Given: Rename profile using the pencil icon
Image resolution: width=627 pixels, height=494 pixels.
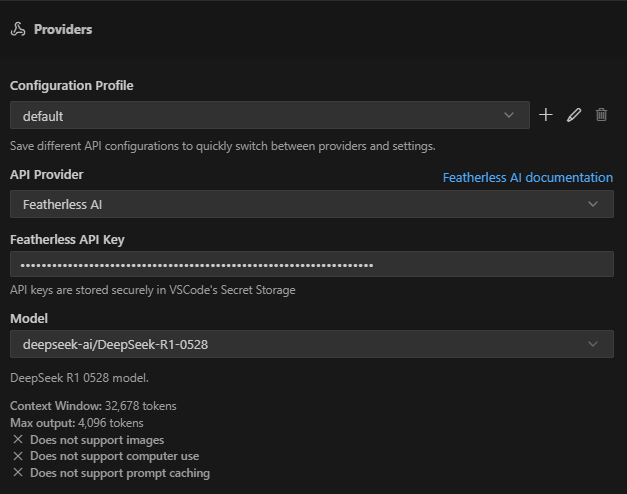Looking at the screenshot, I should point(574,115).
